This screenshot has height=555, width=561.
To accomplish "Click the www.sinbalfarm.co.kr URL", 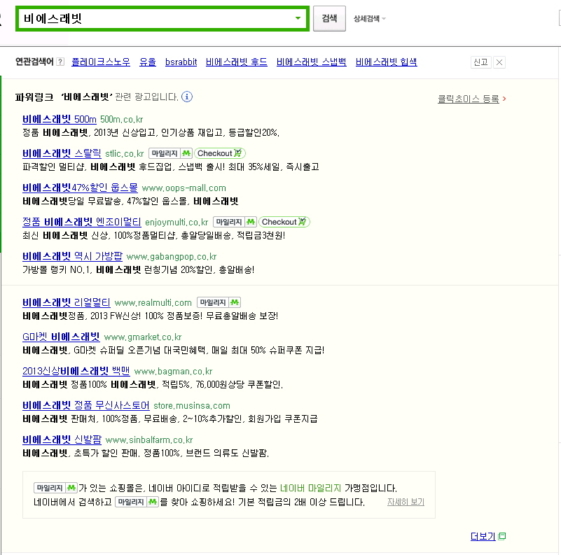I will tap(149, 440).
